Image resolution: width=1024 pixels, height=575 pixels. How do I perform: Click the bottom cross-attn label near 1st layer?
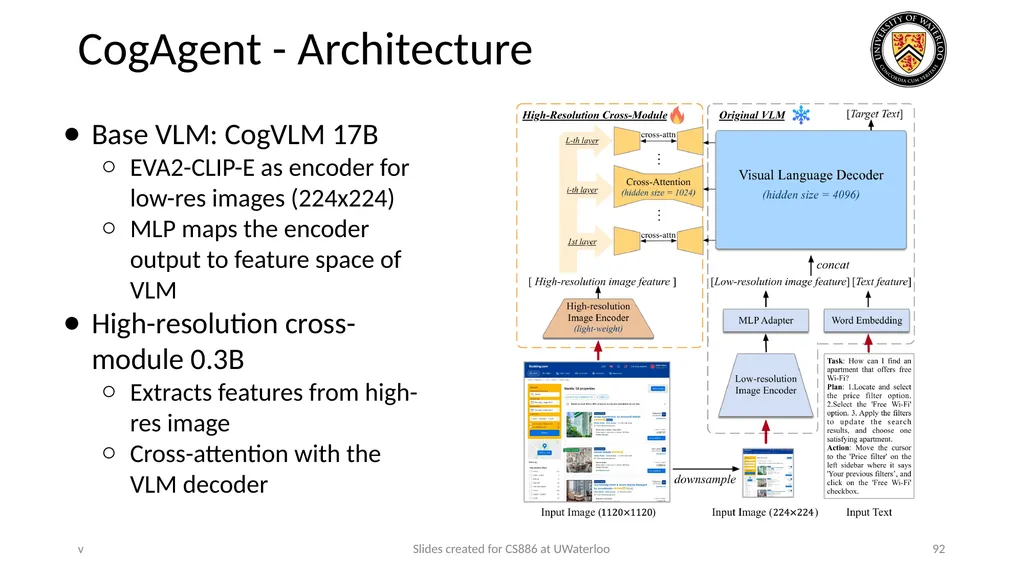(x=658, y=235)
